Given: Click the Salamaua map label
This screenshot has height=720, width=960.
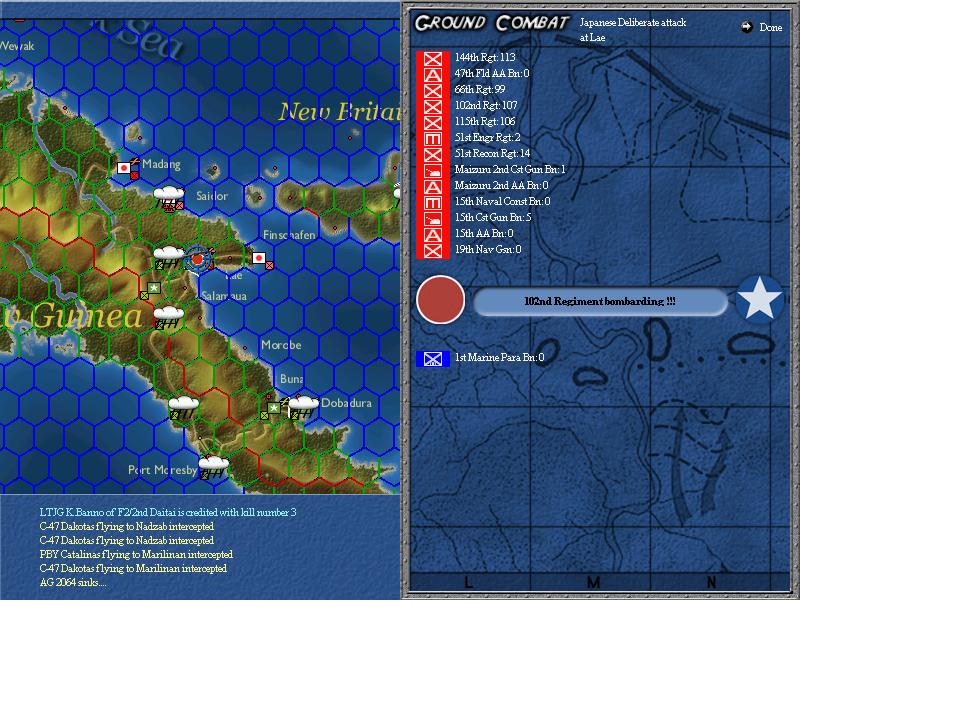Looking at the screenshot, I should (x=224, y=296).
